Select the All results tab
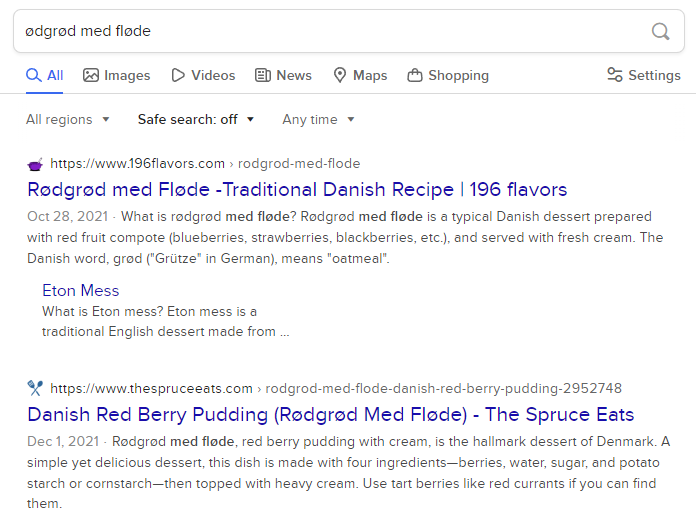The height and width of the screenshot is (527, 696). 45,75
